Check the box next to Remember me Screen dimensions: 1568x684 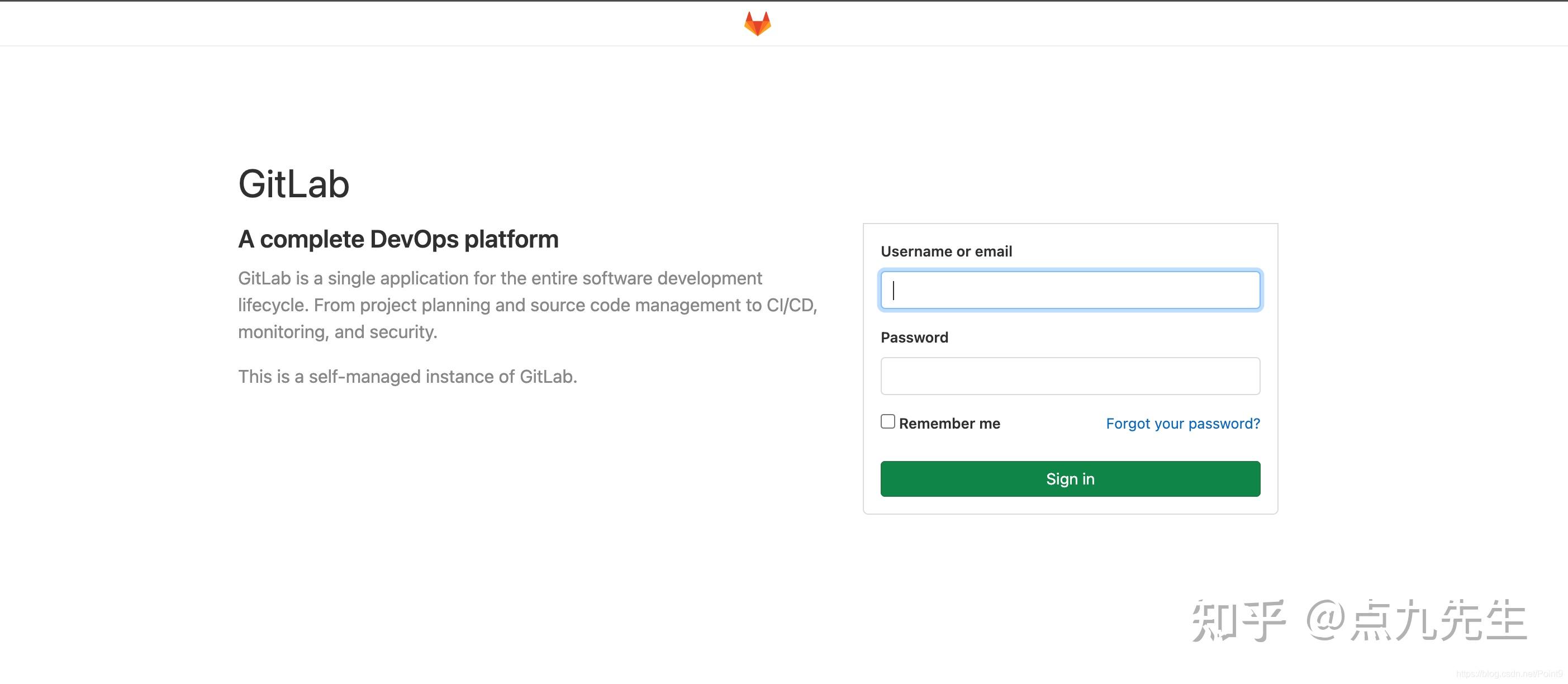887,422
